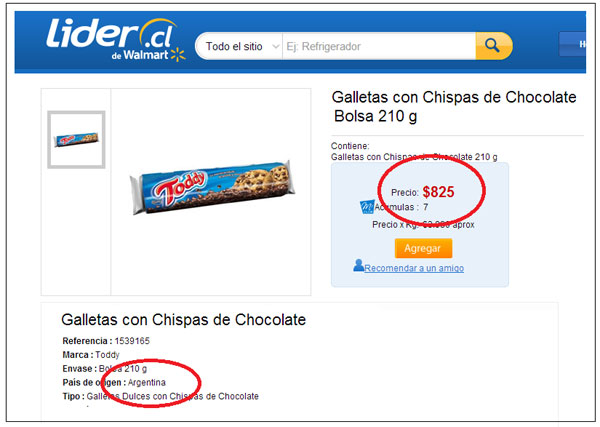Click the País de origen Argentina text

[114, 382]
